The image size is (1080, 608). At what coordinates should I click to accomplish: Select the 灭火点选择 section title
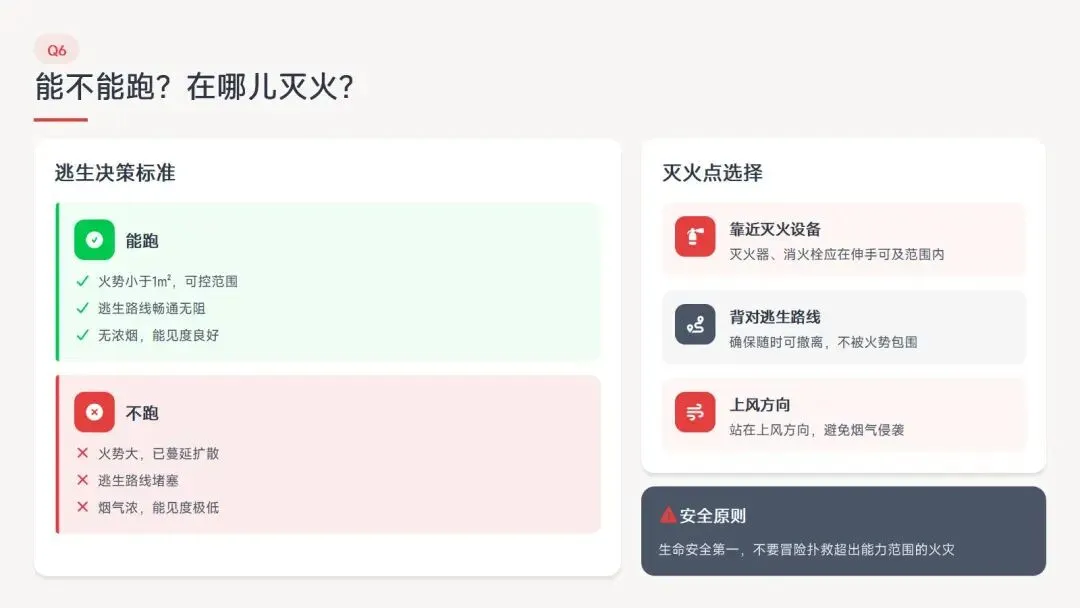tap(712, 173)
